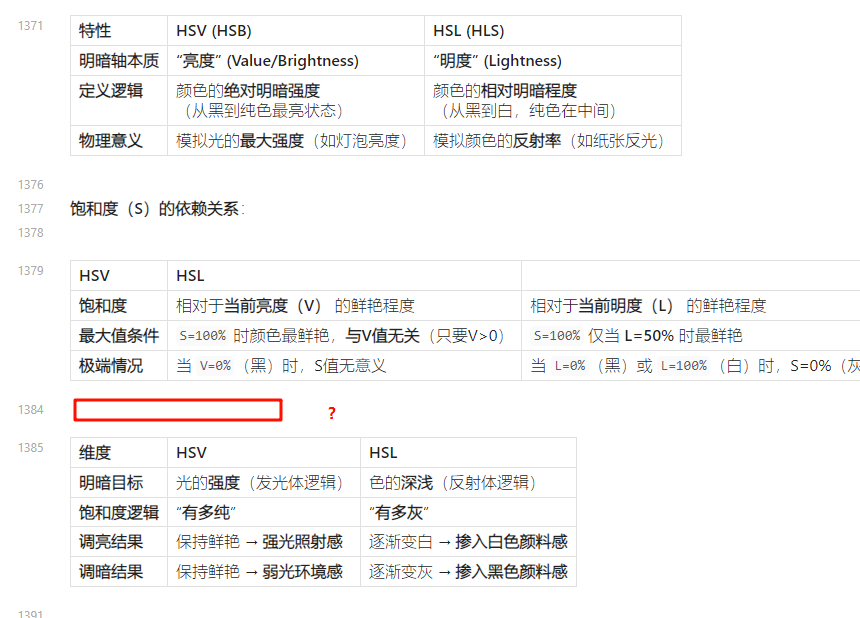
Task: Click line number 1377 in the gutter
Action: point(30,209)
